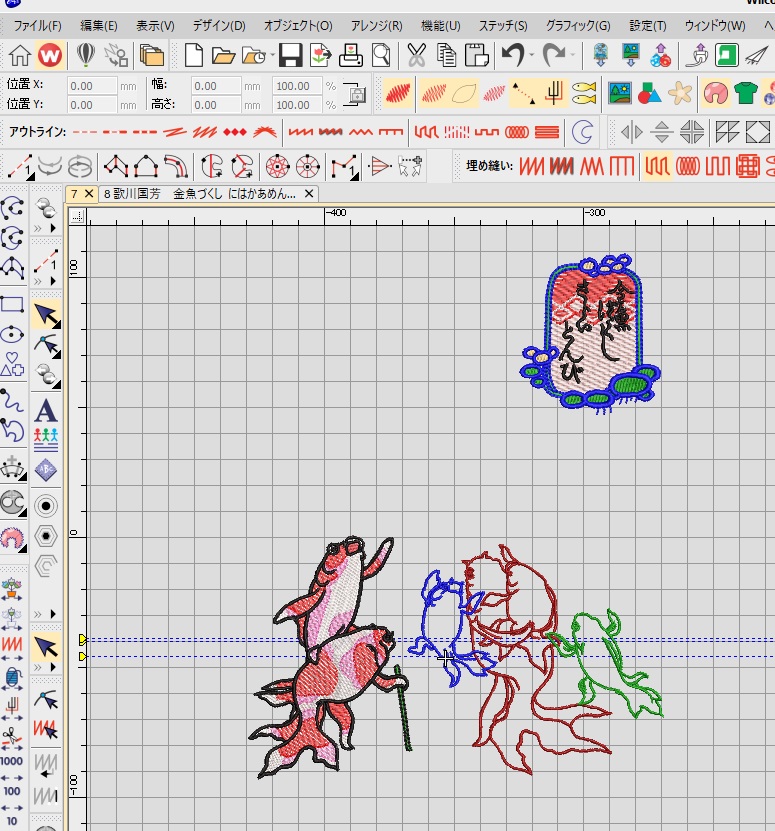Viewport: 775px width, 831px height.
Task: Click the upper yellow guide marker on ruler
Action: pyautogui.click(x=83, y=640)
